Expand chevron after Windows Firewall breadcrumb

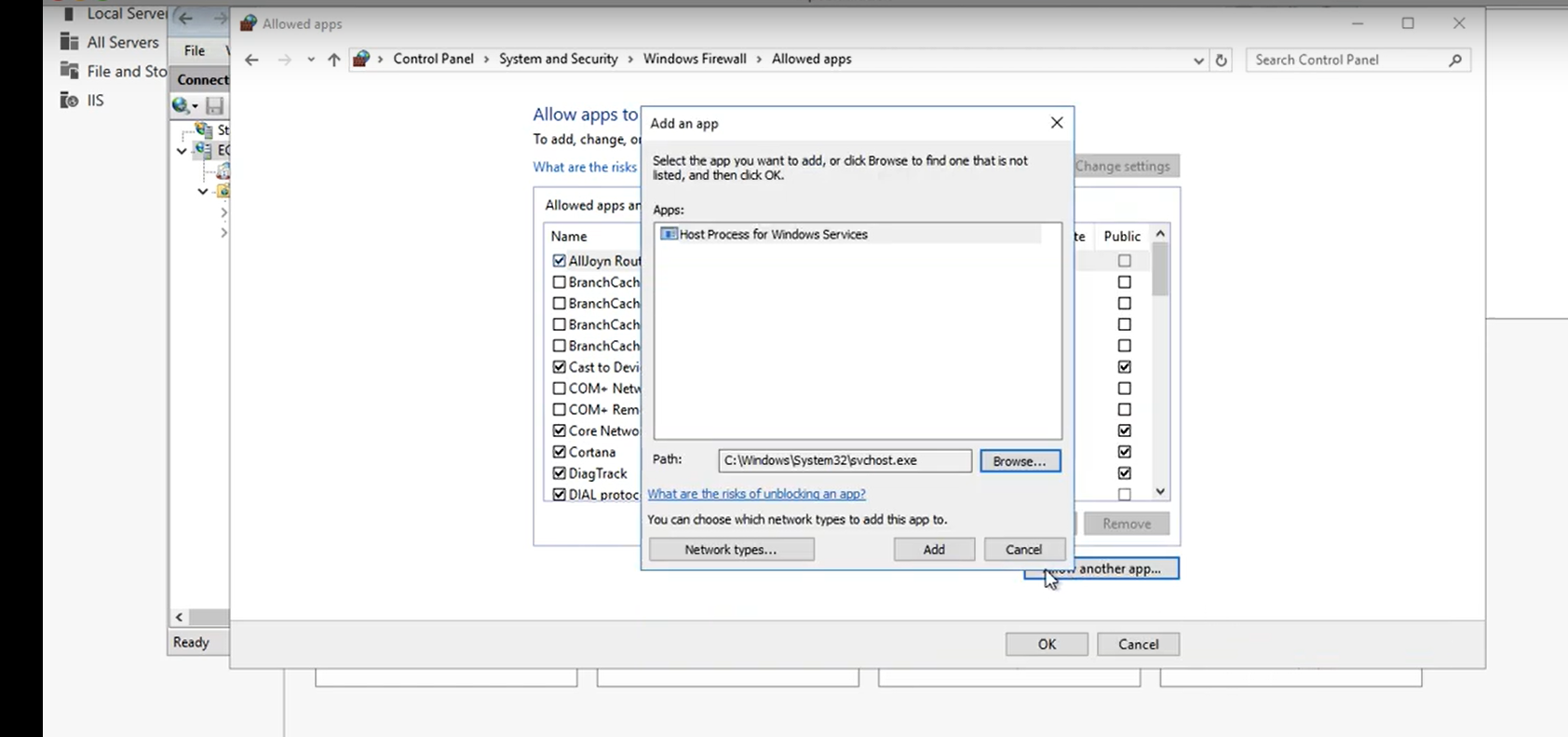[758, 59]
